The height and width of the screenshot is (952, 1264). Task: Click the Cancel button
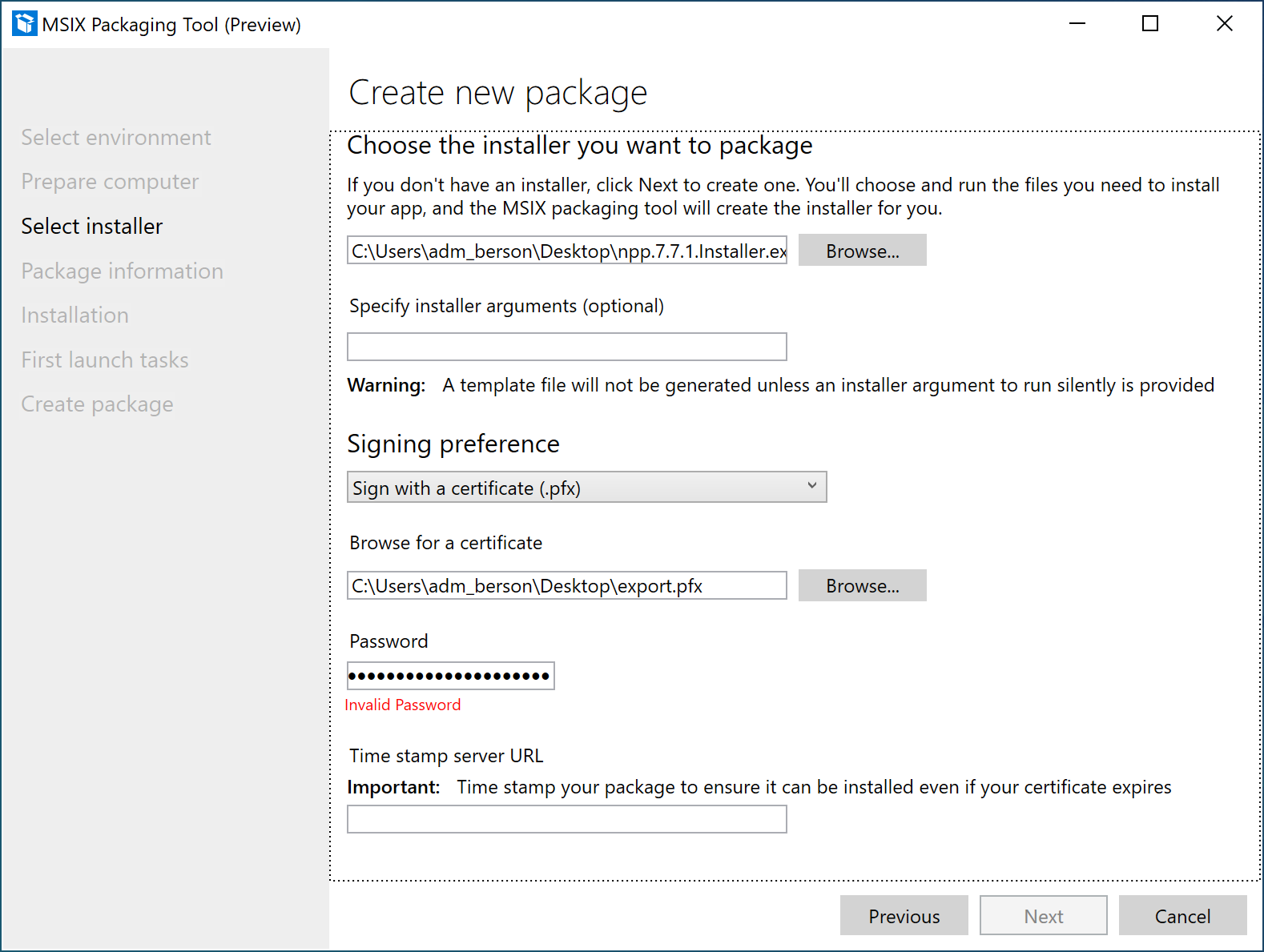tap(1183, 915)
